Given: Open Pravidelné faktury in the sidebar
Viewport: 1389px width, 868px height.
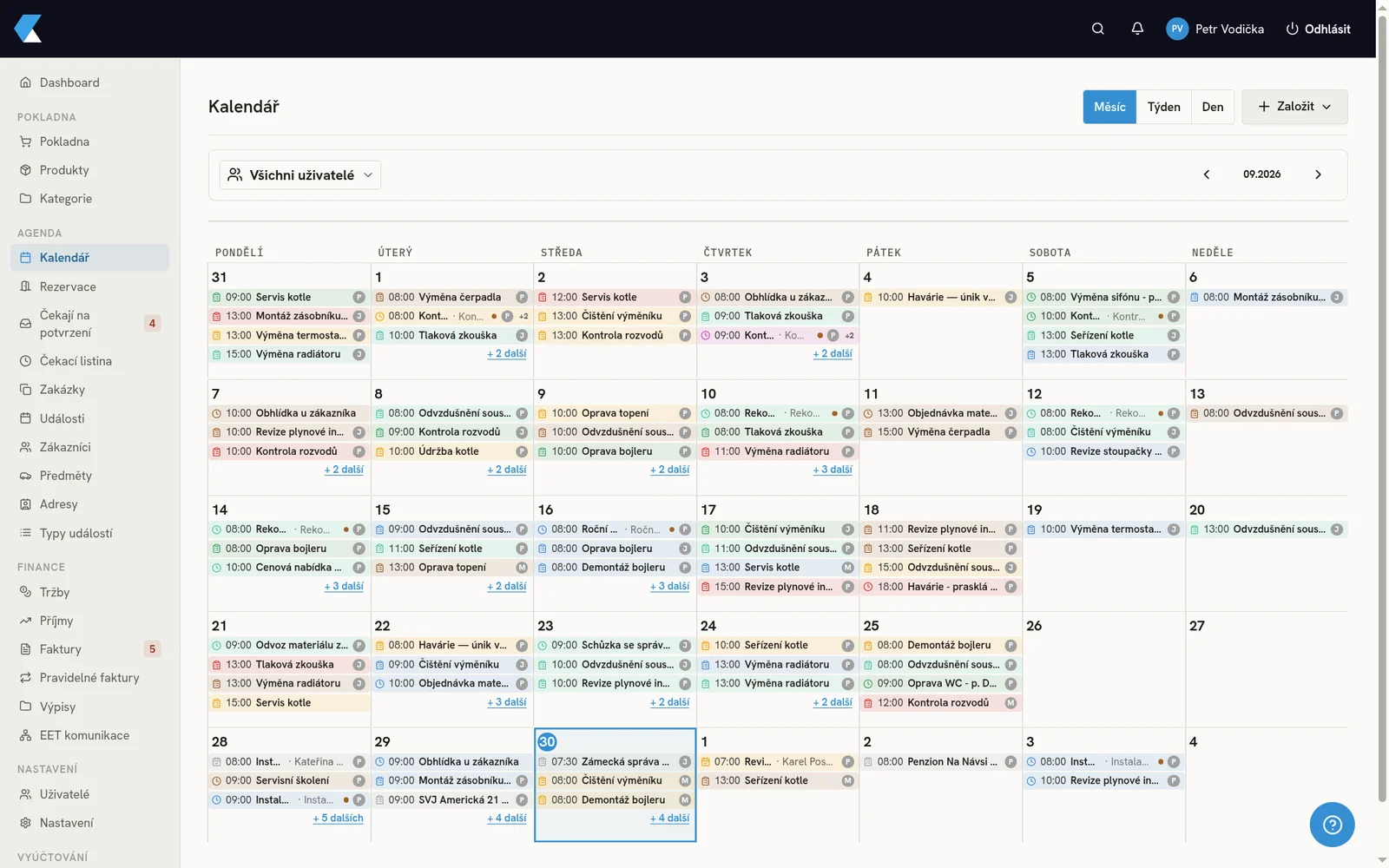Looking at the screenshot, I should 89,678.
